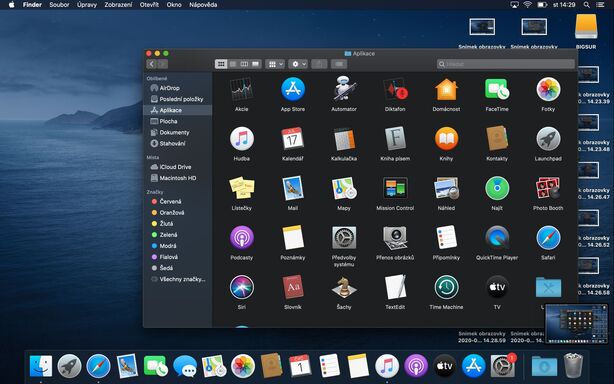This screenshot has height=384, width=614.
Task: Open Spotlight search in menu bar
Action: (586, 5)
